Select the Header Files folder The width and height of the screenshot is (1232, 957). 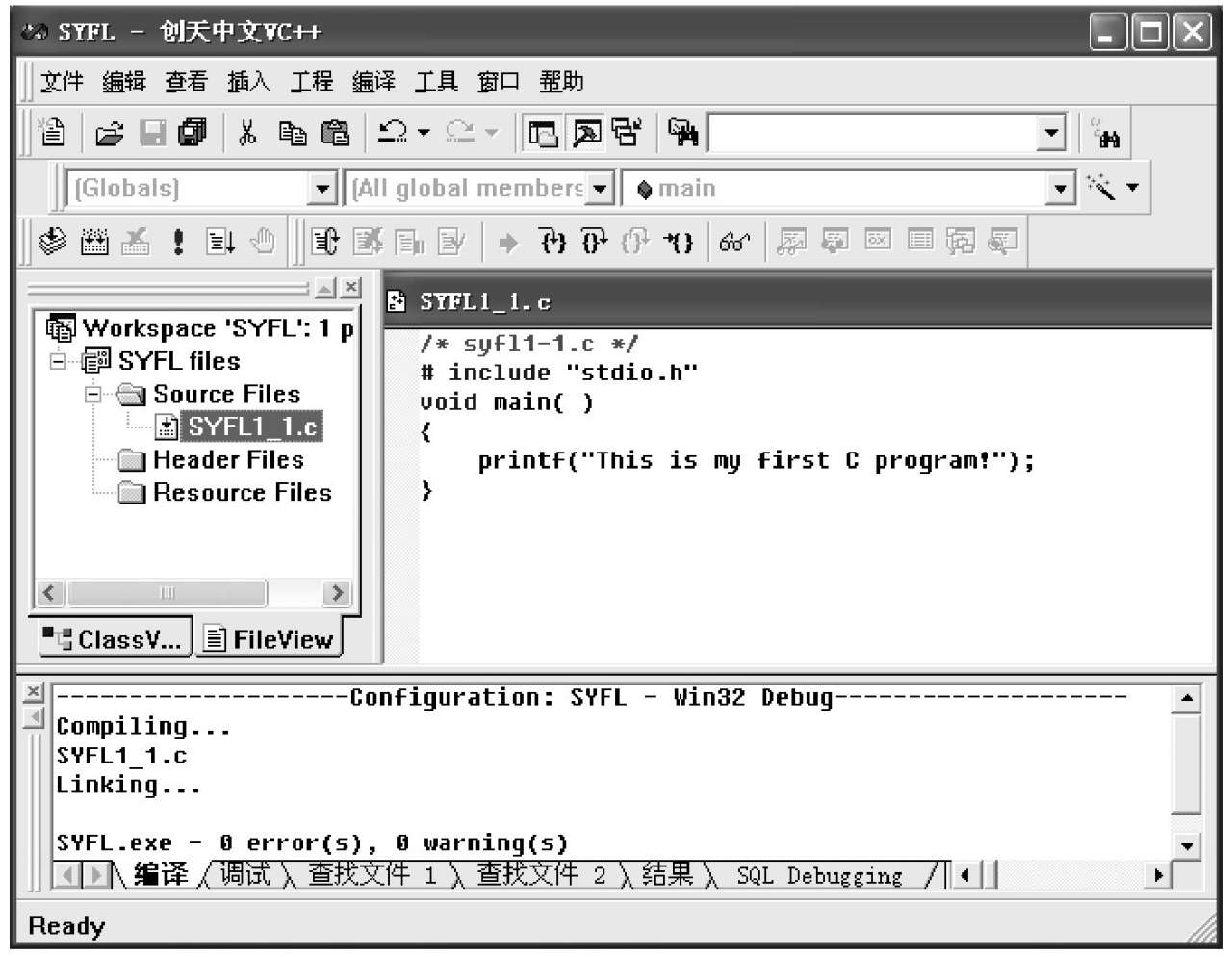coord(228,459)
